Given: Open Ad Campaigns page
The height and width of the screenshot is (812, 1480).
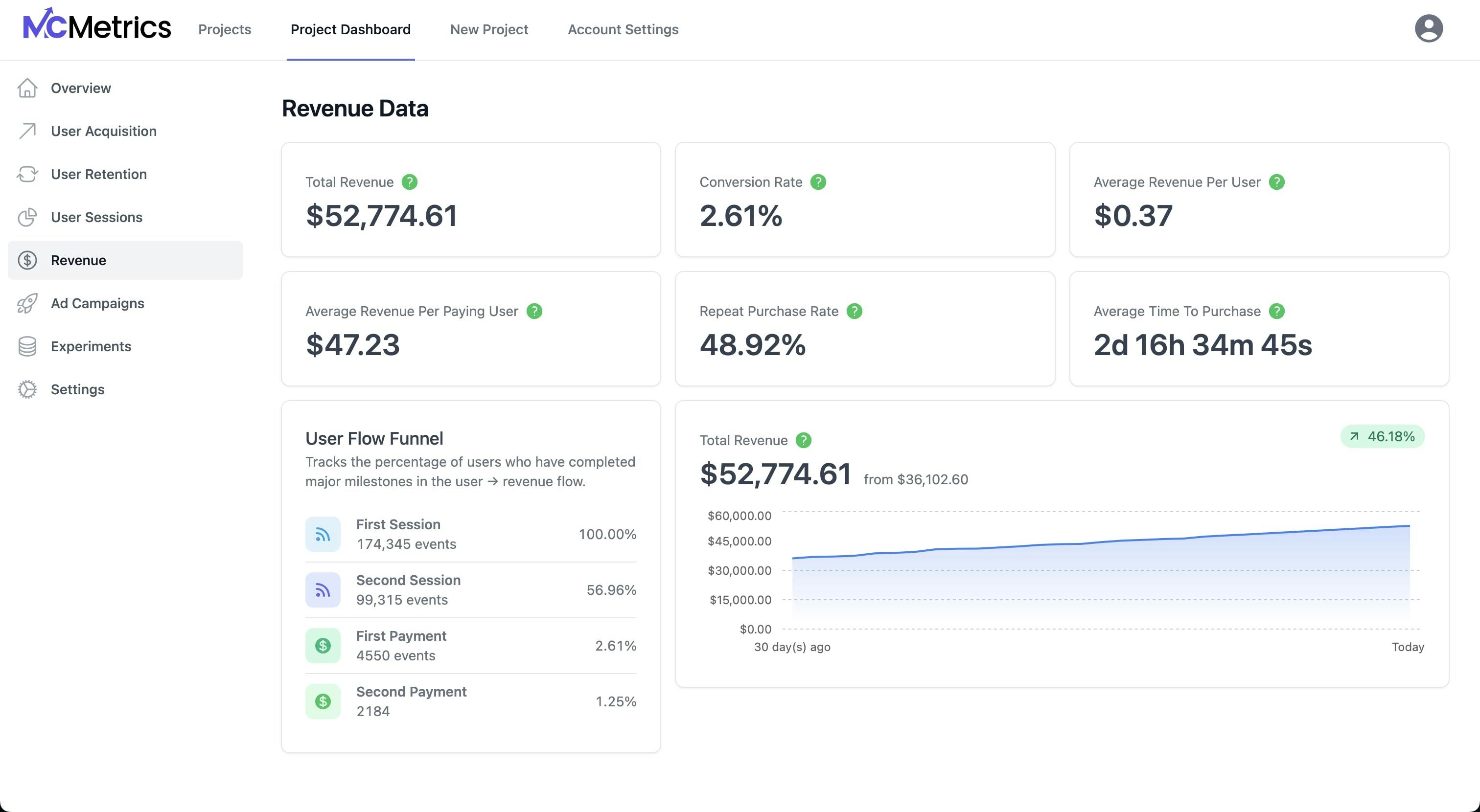Looking at the screenshot, I should pyautogui.click(x=125, y=303).
